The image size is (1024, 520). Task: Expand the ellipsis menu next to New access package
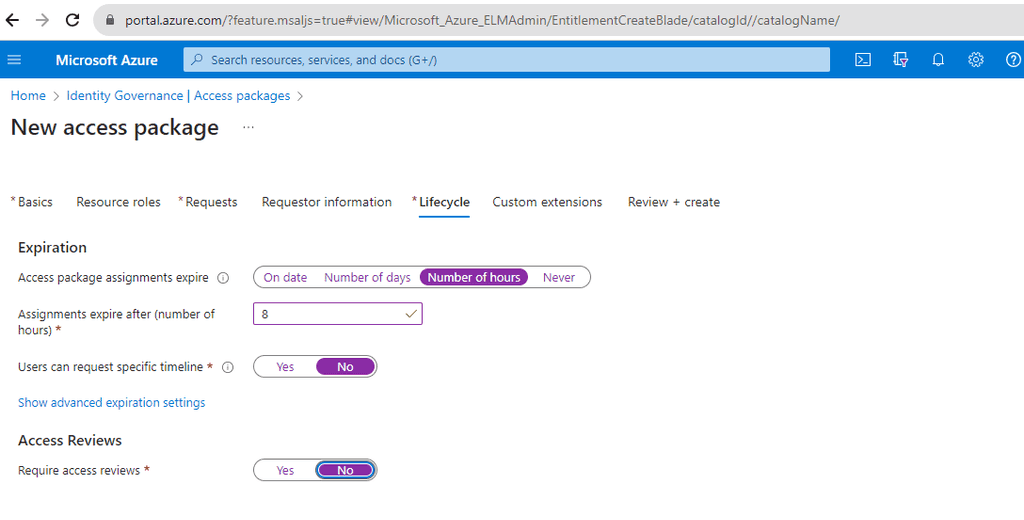coord(248,128)
